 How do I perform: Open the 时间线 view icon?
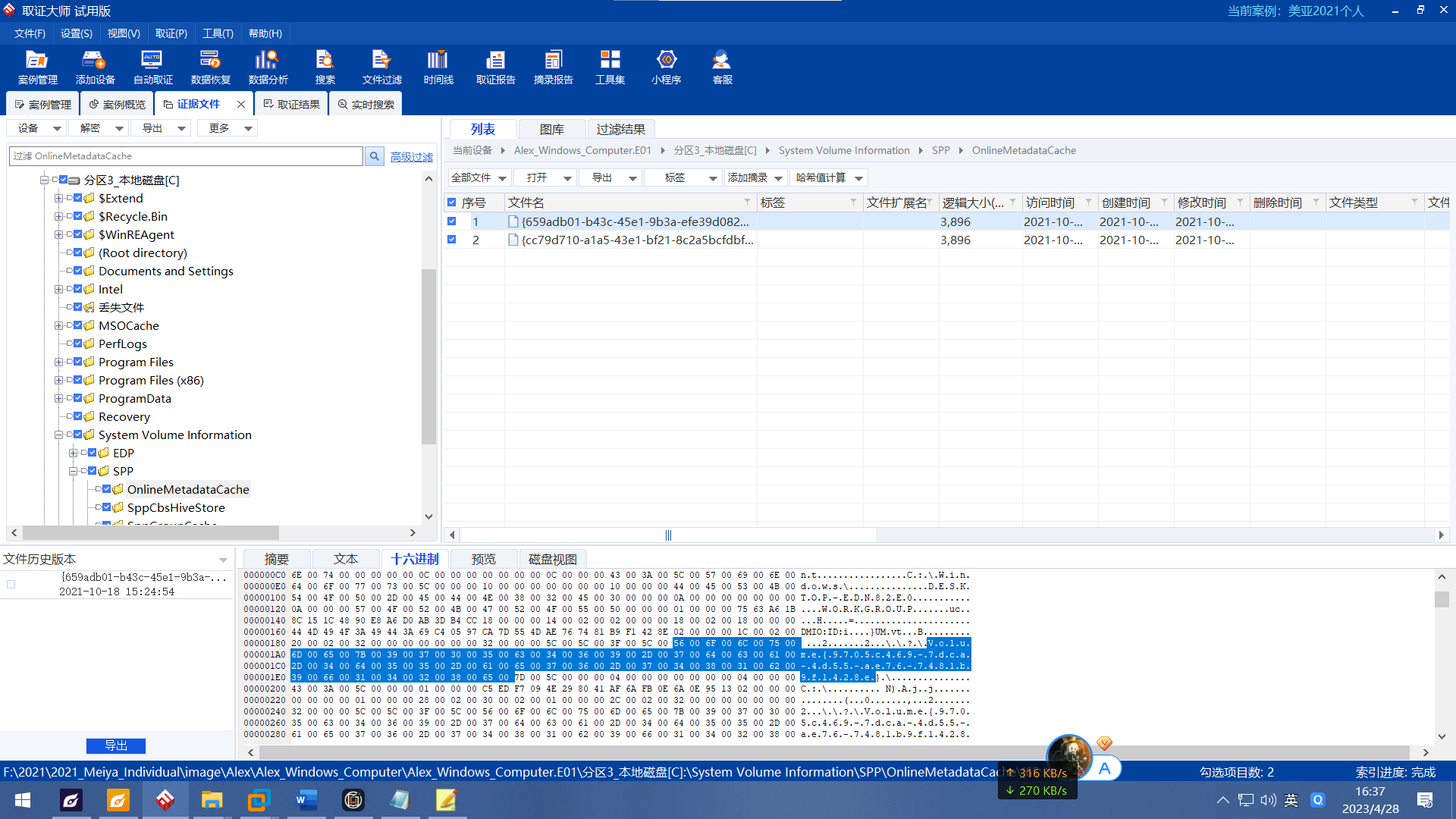pyautogui.click(x=438, y=67)
